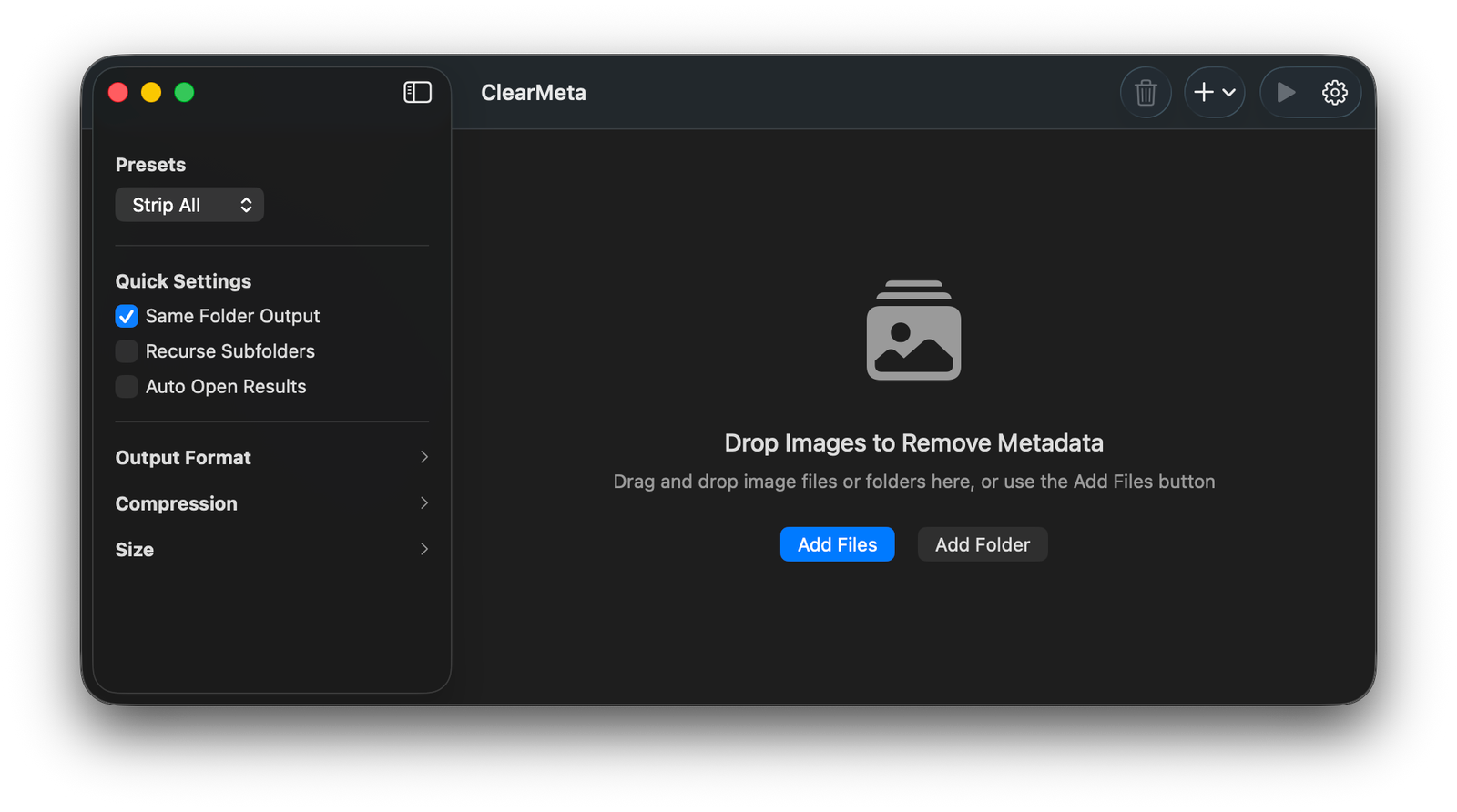Click the Add Files button
This screenshot has width=1457, height=812.
tap(837, 544)
